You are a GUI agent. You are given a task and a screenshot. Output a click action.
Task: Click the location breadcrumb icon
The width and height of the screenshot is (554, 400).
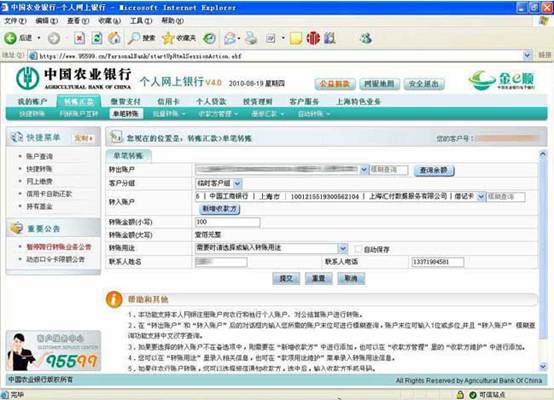116,137
